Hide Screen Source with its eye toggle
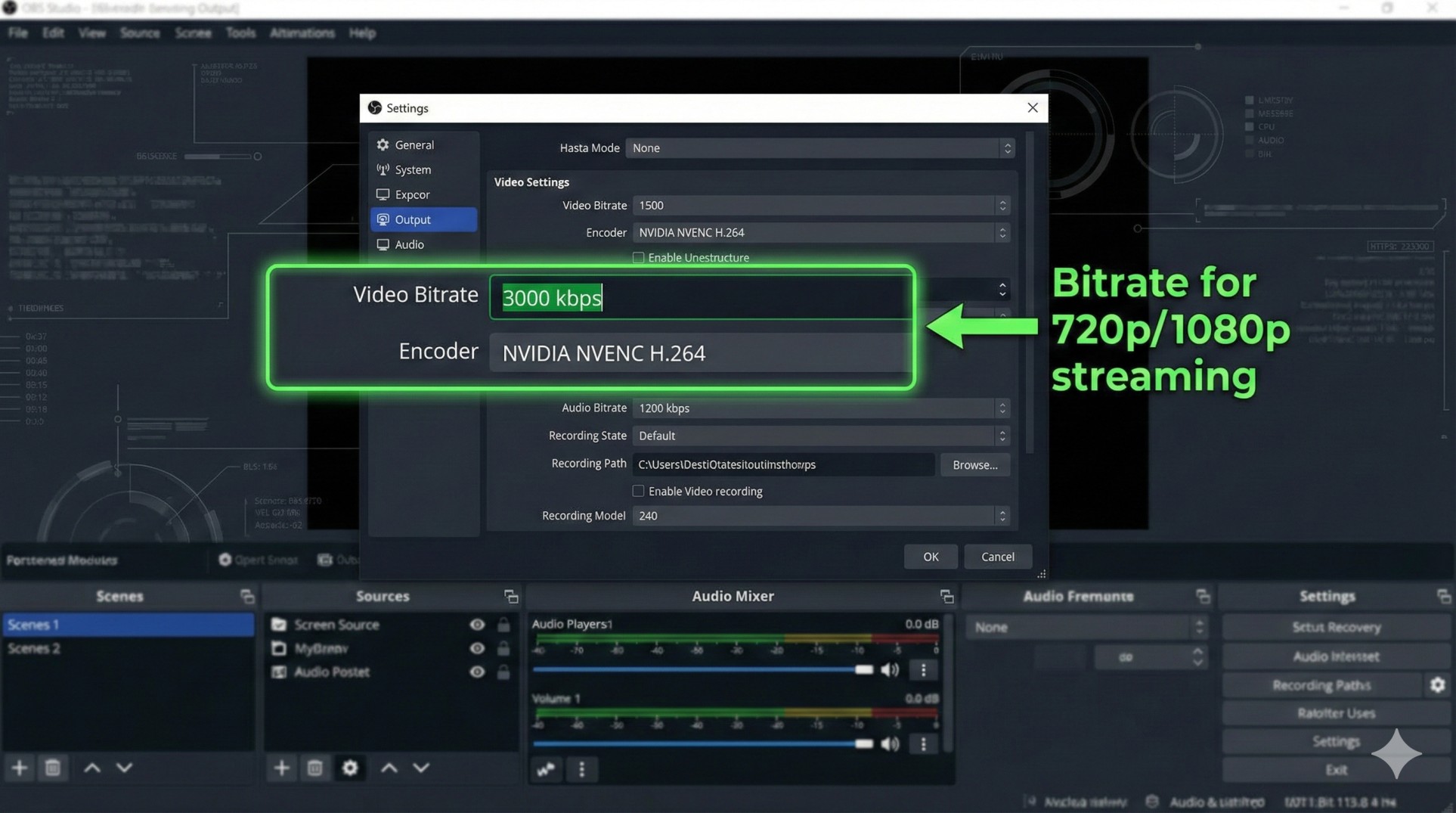The image size is (1456, 813). 477,625
